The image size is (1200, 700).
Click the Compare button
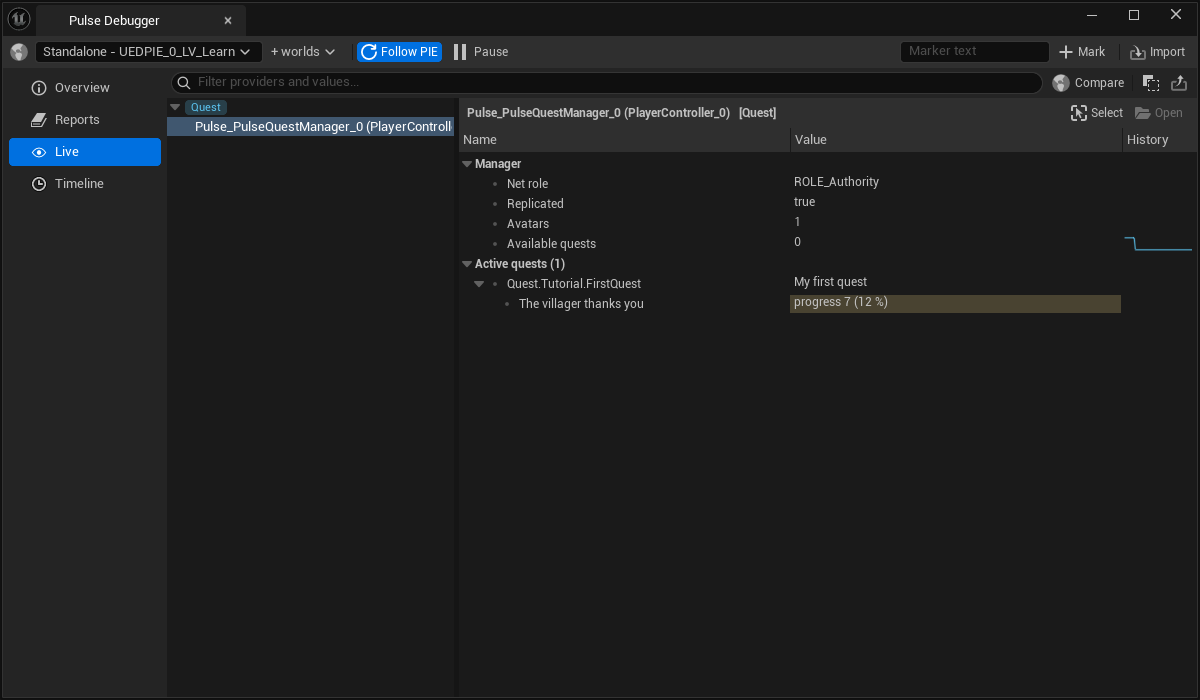1089,83
